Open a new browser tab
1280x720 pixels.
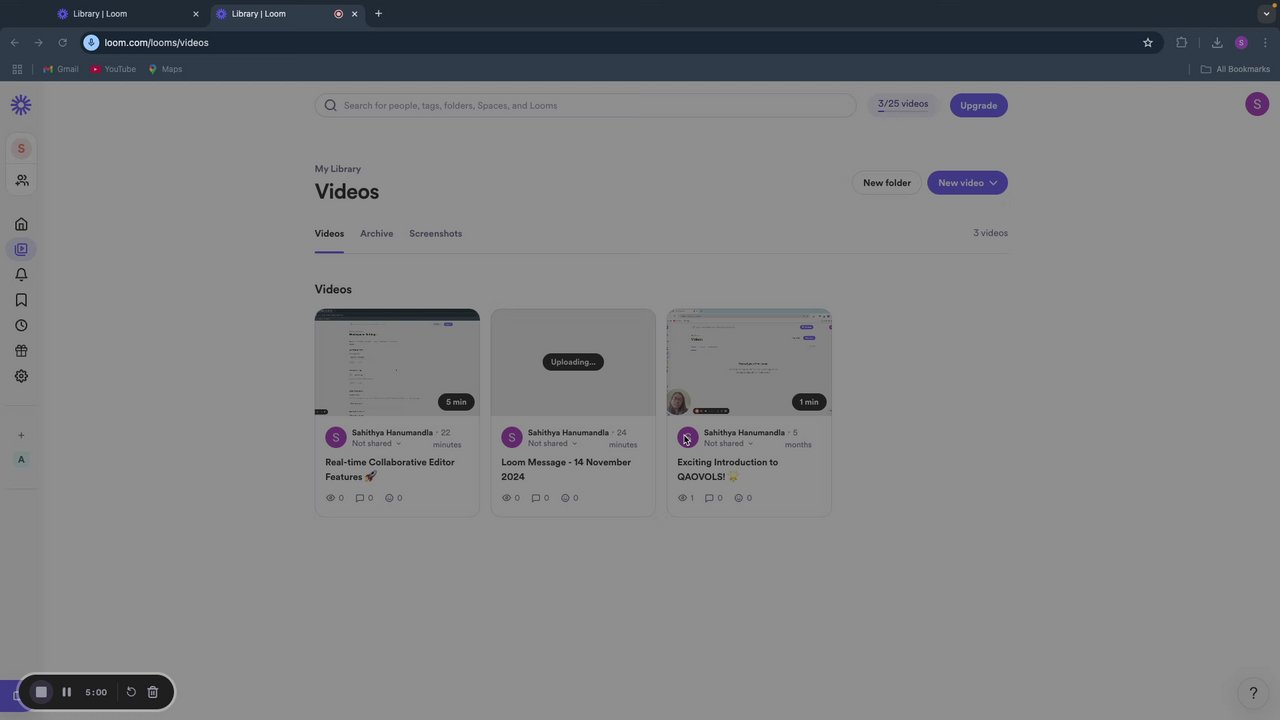pos(378,14)
